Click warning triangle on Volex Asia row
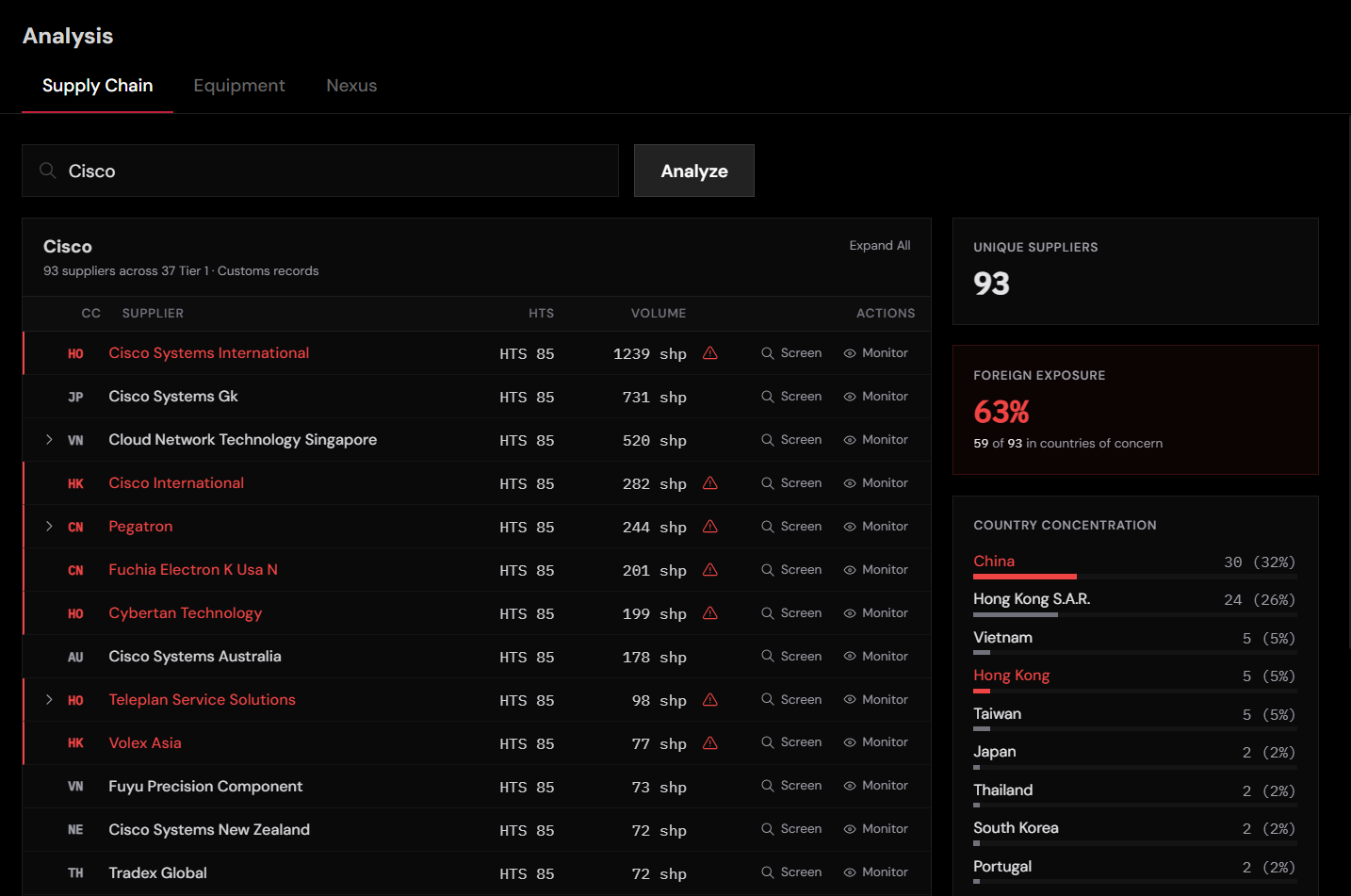 (x=710, y=743)
